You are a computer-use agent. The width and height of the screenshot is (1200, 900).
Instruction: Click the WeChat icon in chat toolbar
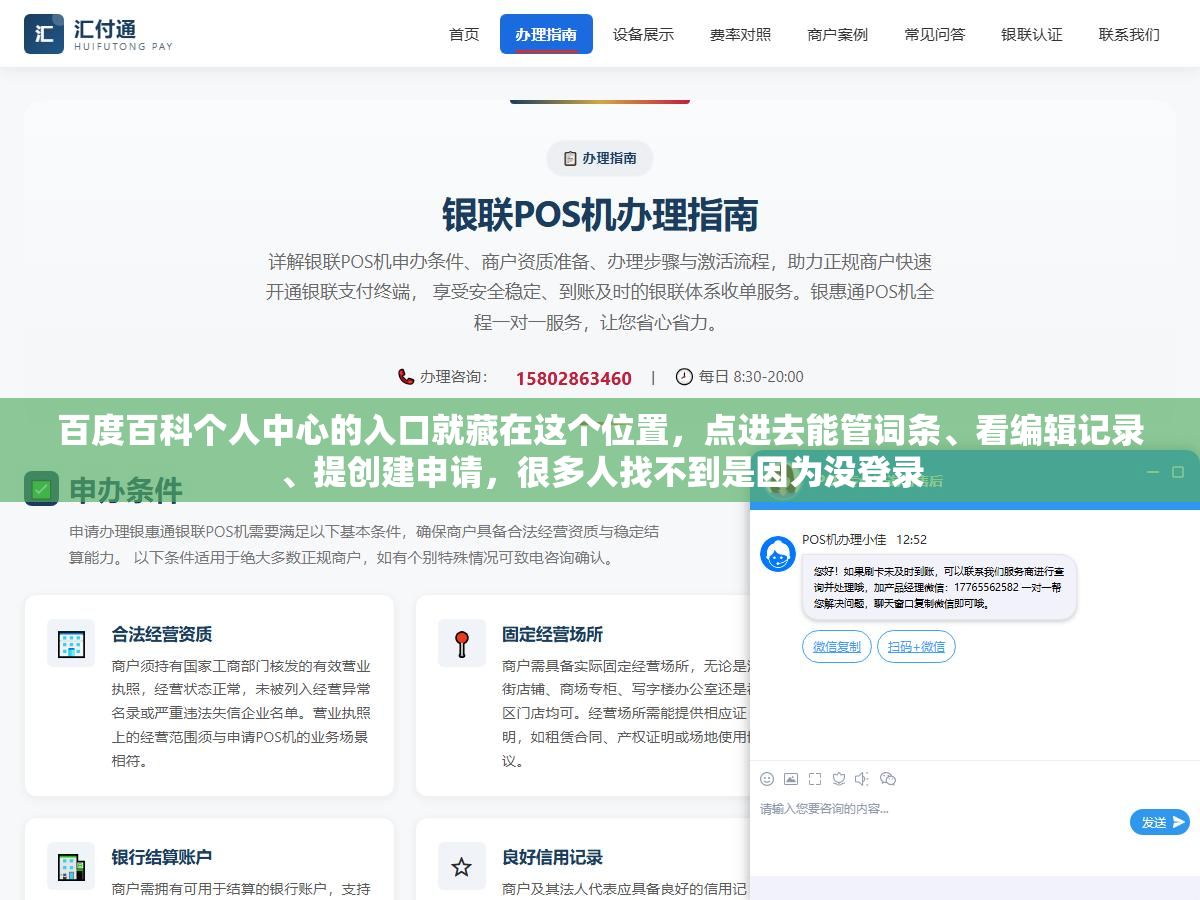pos(888,779)
